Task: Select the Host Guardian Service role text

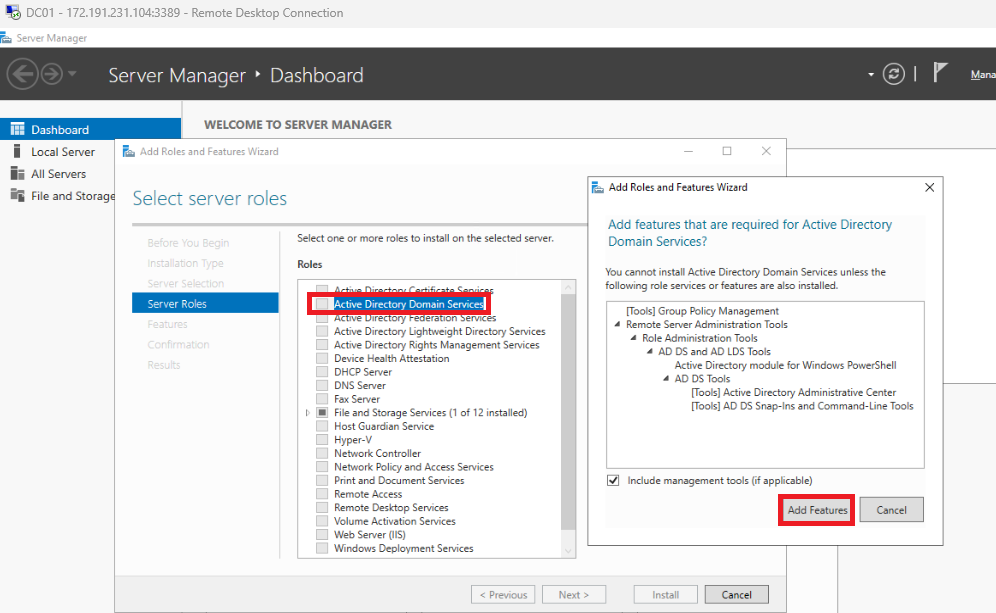Action: pyautogui.click(x=384, y=426)
